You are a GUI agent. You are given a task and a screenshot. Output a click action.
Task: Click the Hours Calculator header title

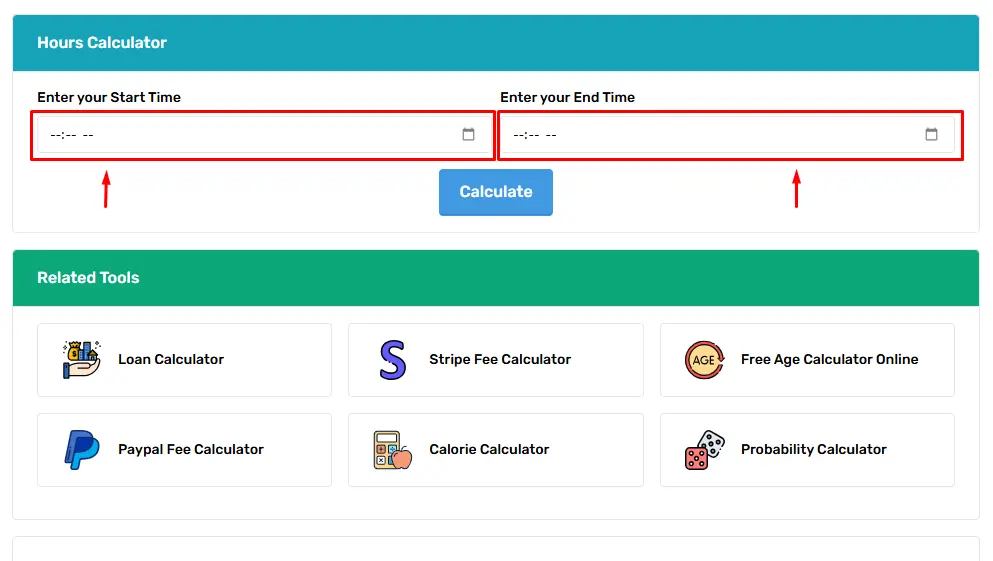102,42
